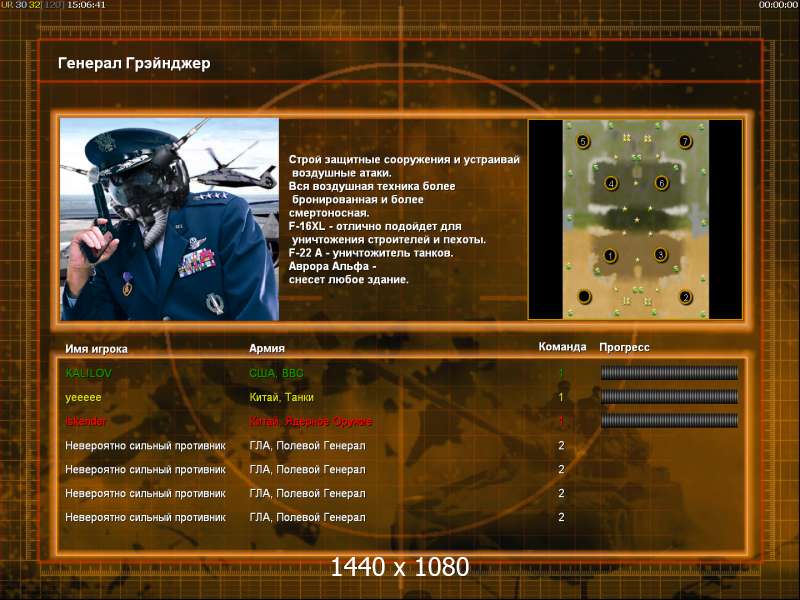800x600 pixels.
Task: Select start position marker 4 on minimap
Action: point(611,183)
